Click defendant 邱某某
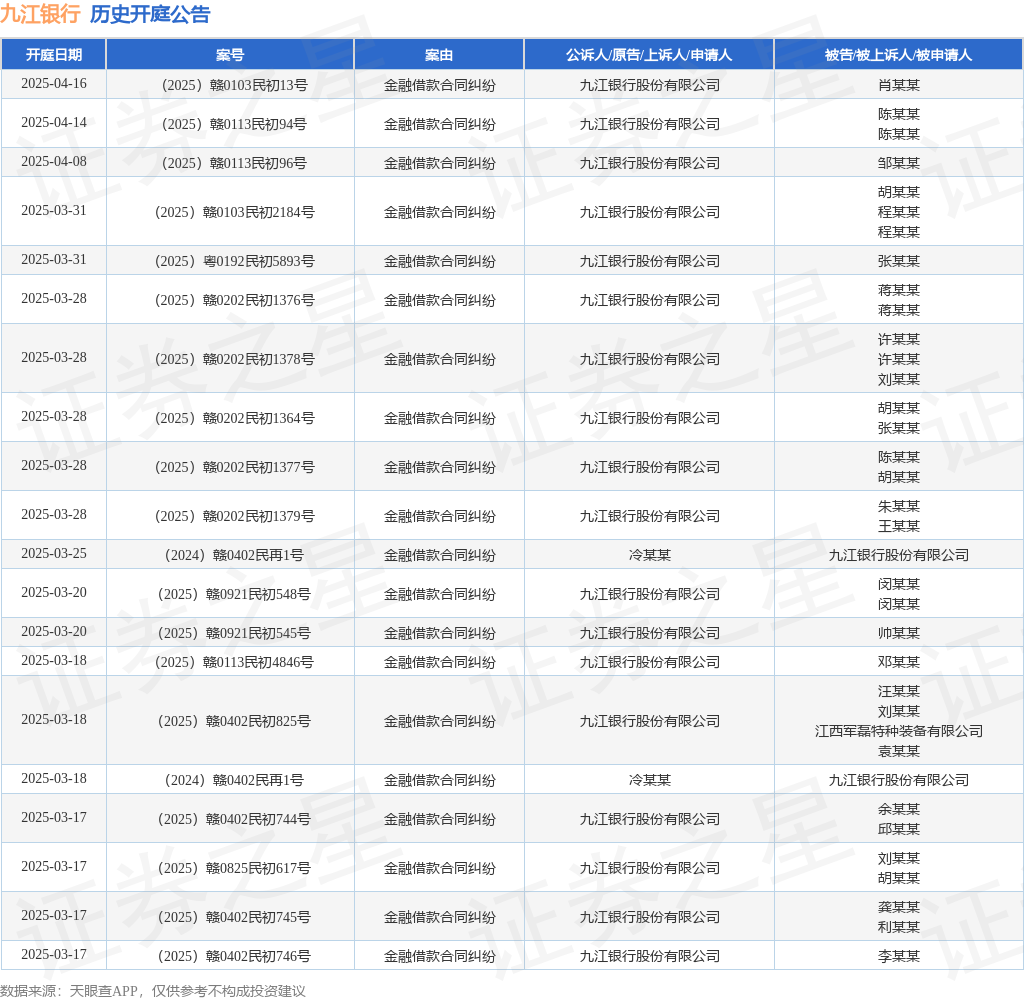Screen dimensions: 1024x1000 point(899,830)
